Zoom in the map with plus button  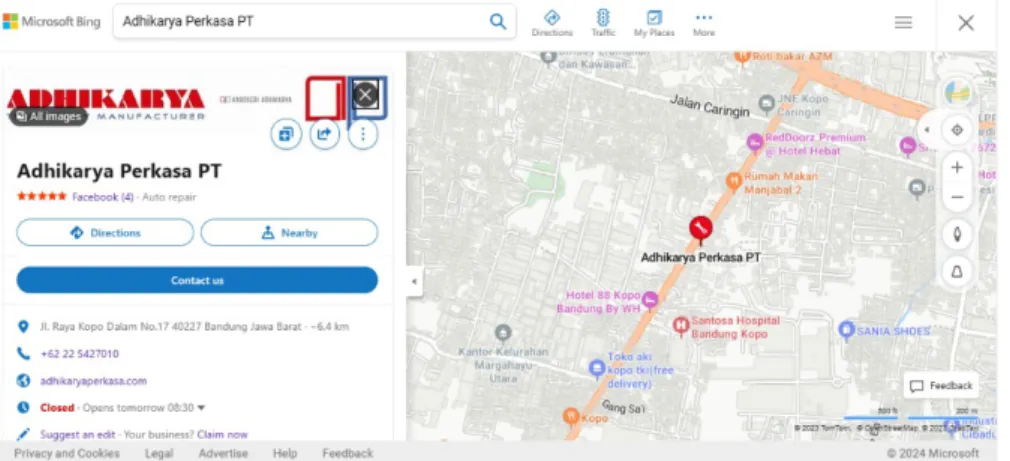957,167
